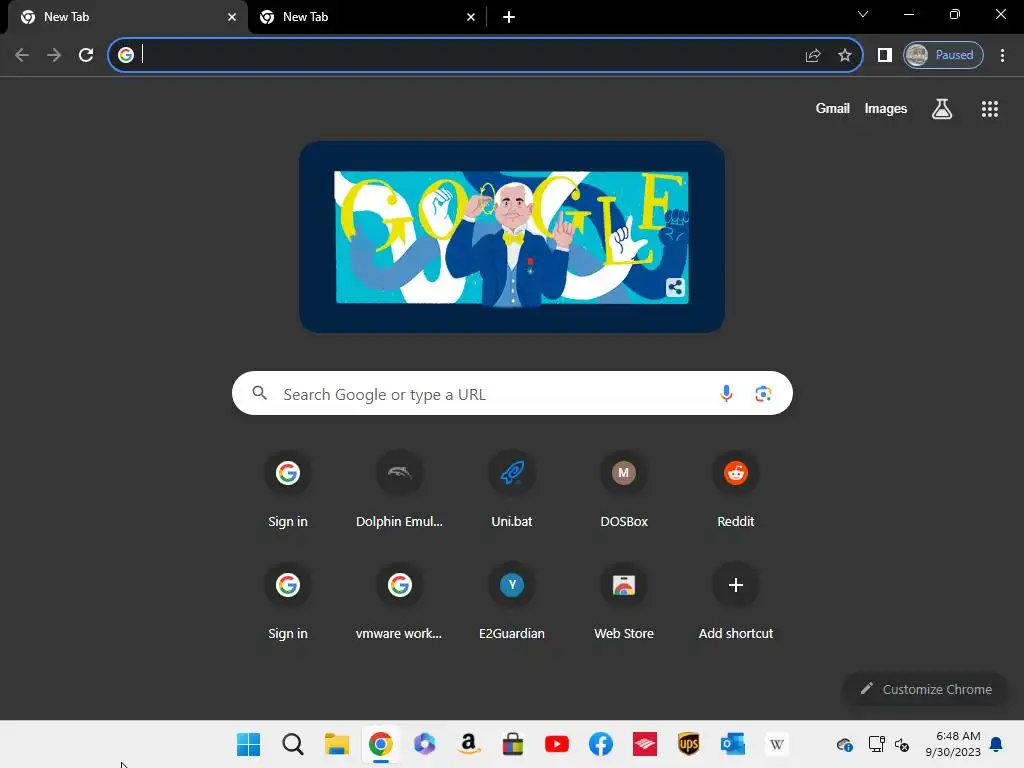Image resolution: width=1024 pixels, height=768 pixels.
Task: Launch YouTube from the taskbar
Action: [x=556, y=744]
